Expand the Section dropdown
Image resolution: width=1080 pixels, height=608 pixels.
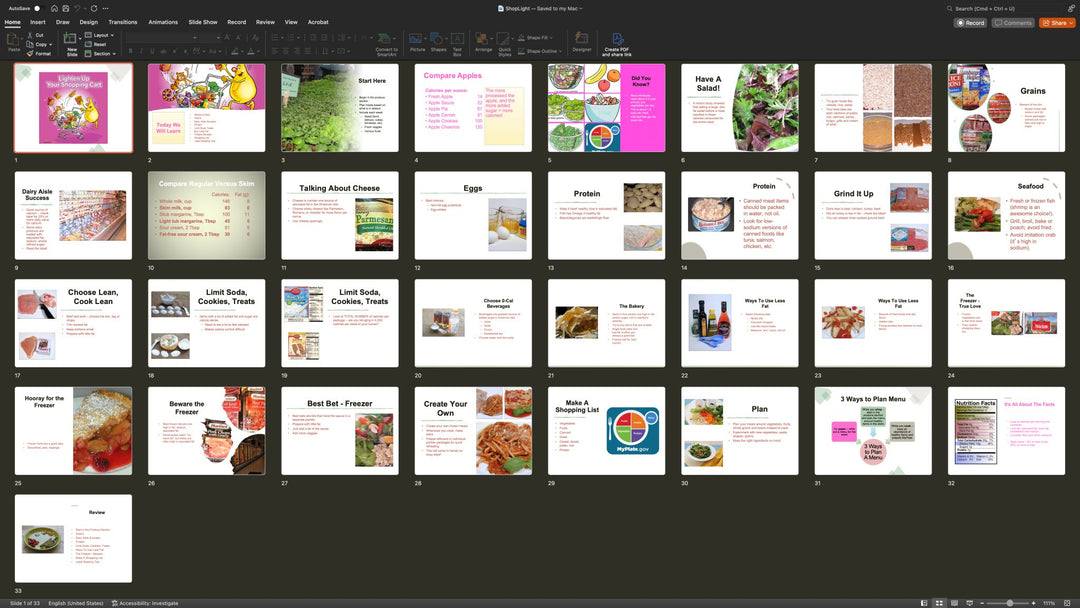103,53
